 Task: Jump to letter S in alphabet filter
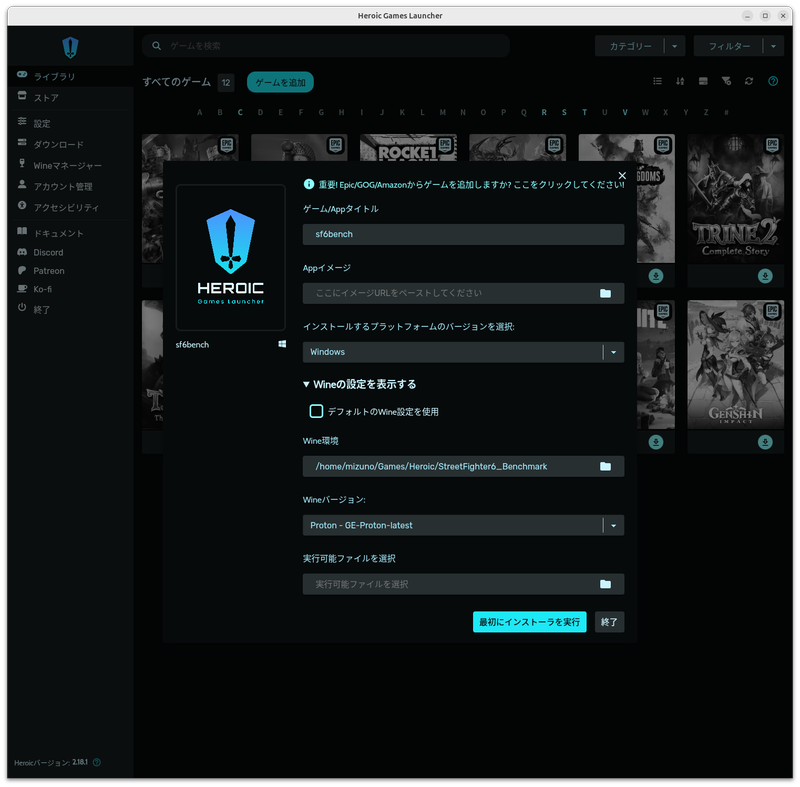[564, 112]
